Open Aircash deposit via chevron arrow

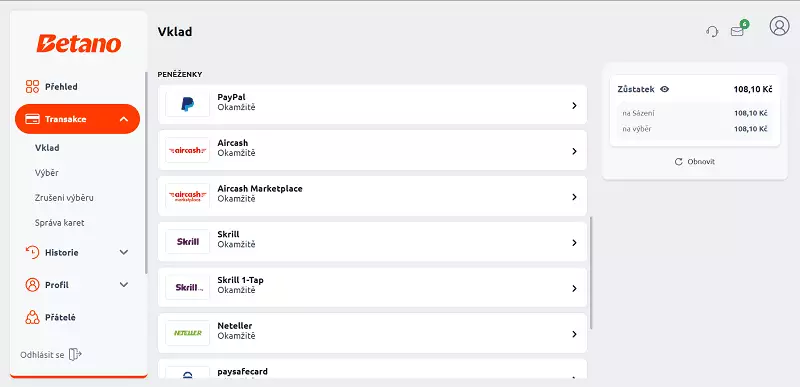574,151
